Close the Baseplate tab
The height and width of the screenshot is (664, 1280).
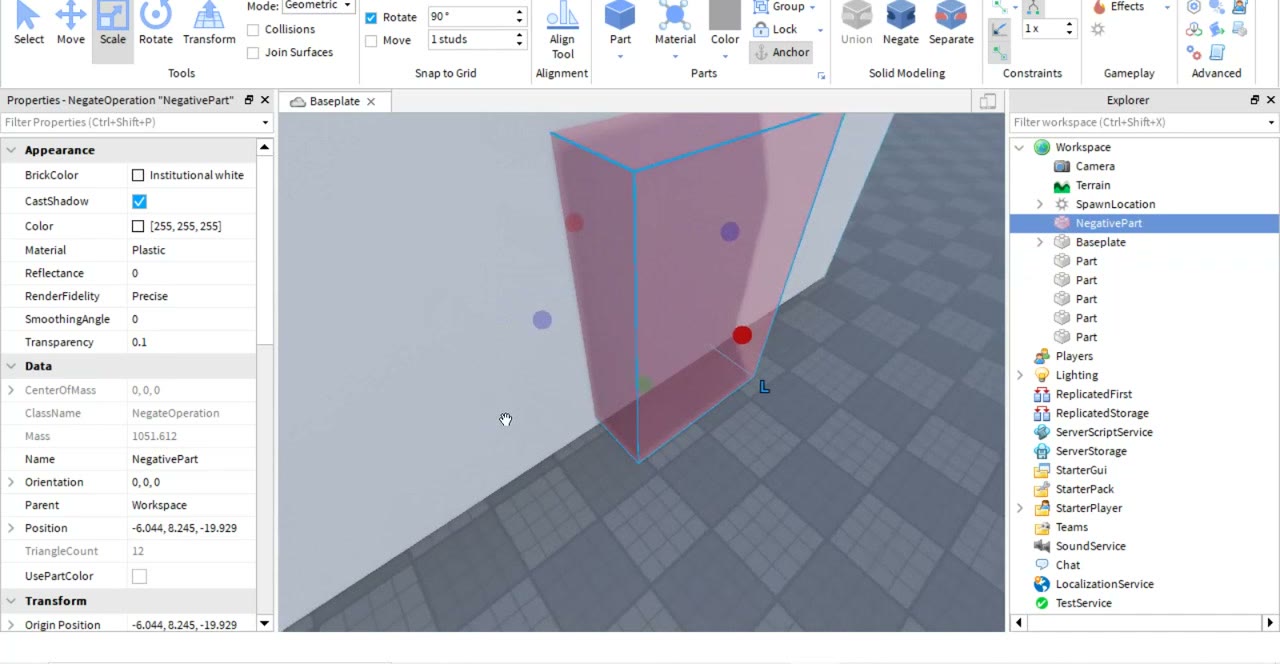click(x=371, y=101)
